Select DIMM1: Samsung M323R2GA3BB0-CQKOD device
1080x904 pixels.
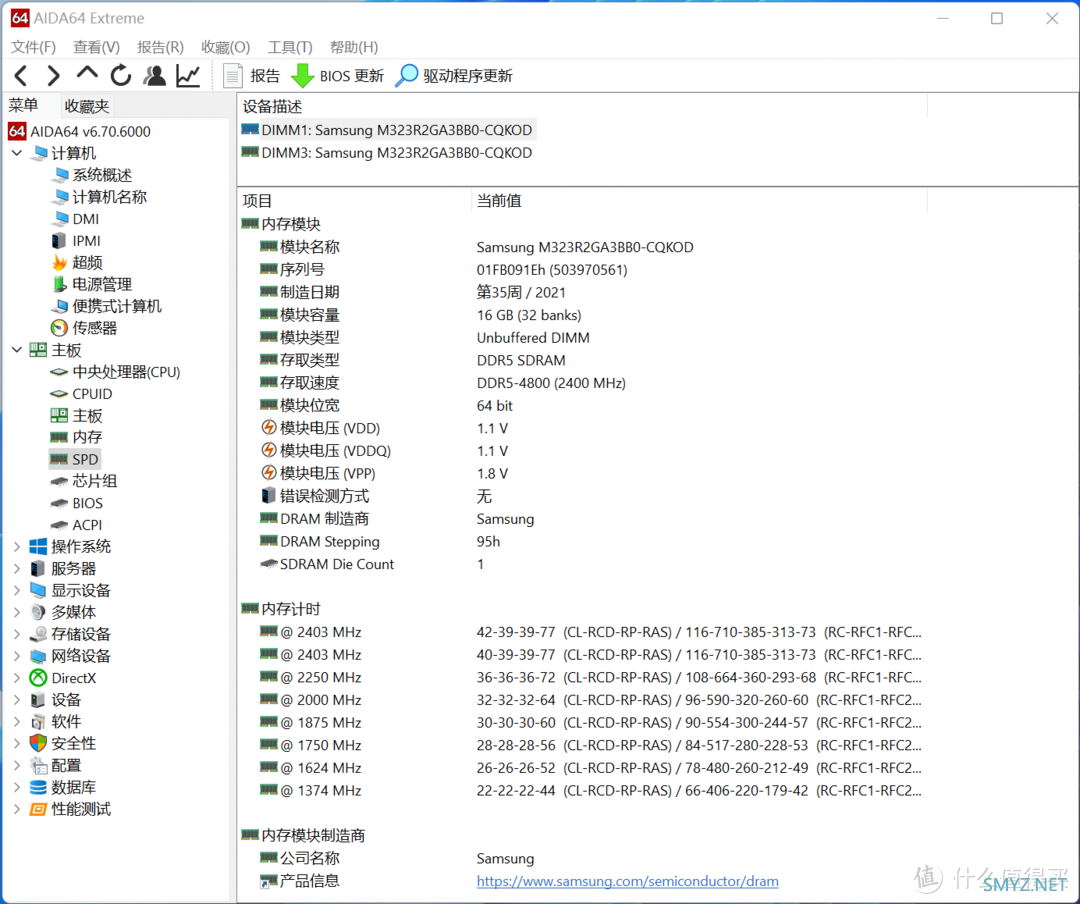coord(387,130)
